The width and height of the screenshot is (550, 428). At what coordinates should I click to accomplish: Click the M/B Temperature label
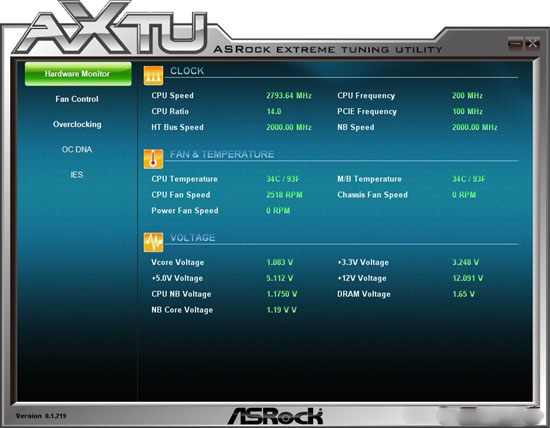point(369,179)
